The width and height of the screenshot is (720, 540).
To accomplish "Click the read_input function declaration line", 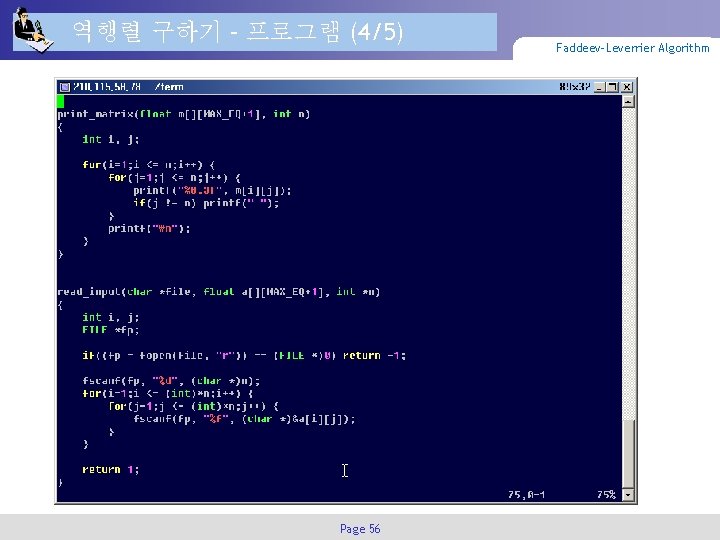I will (x=219, y=292).
